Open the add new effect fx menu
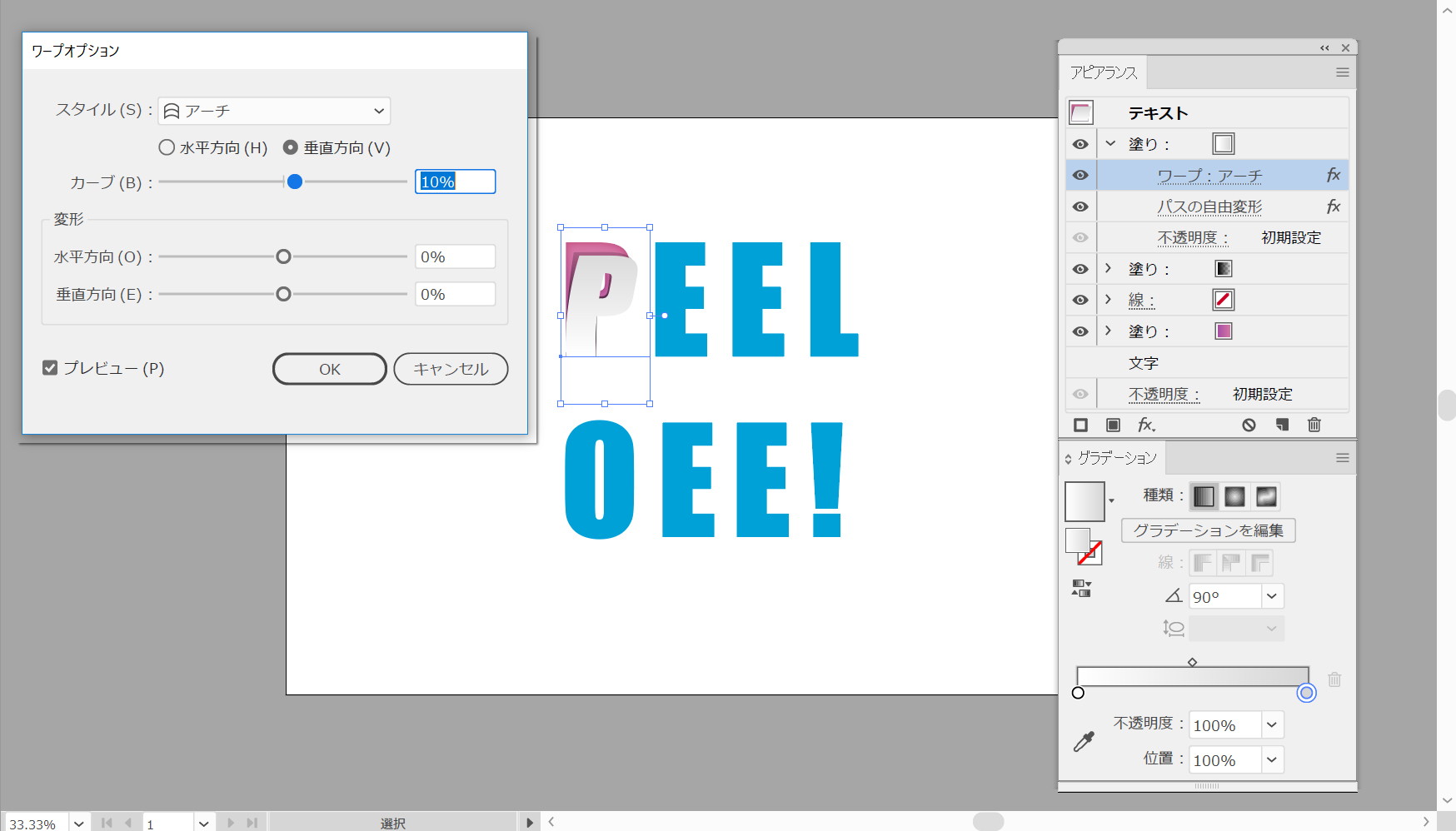Screen dimensions: 1456x831 pyautogui.click(x=1146, y=425)
